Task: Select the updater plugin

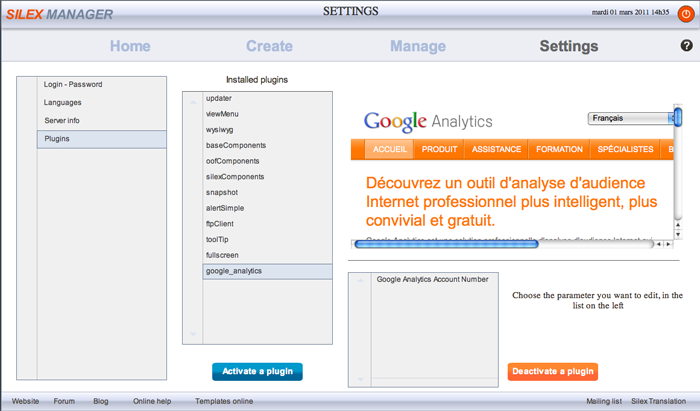Action: (267, 98)
